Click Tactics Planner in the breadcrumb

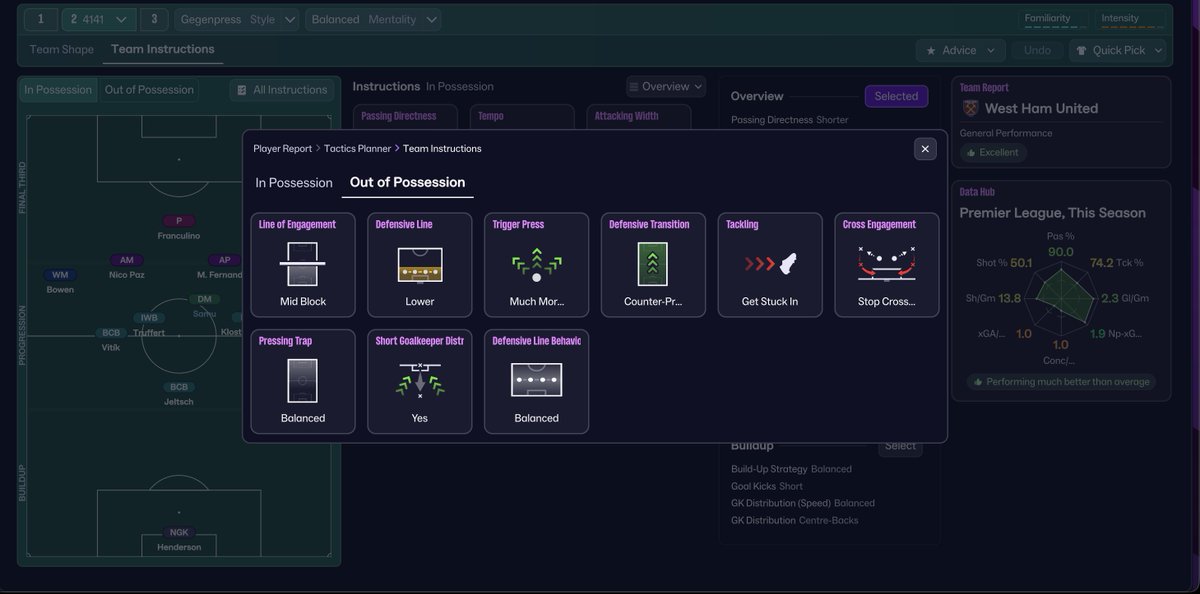click(357, 148)
